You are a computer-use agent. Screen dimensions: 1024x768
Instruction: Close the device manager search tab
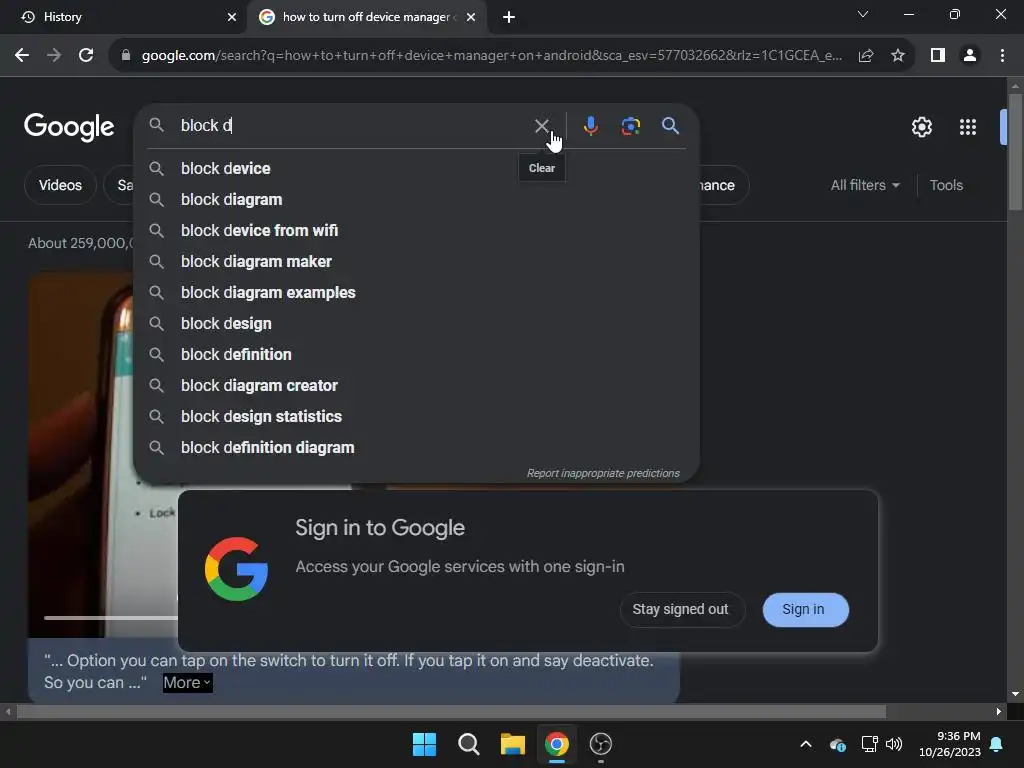point(471,17)
